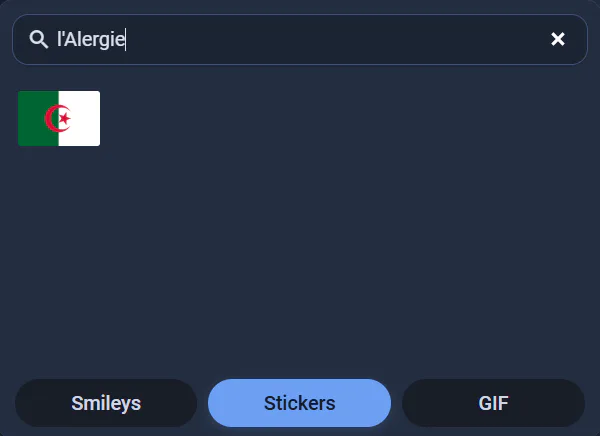Click the red crescent on the flag sticker
The image size is (600, 436).
pos(54,118)
